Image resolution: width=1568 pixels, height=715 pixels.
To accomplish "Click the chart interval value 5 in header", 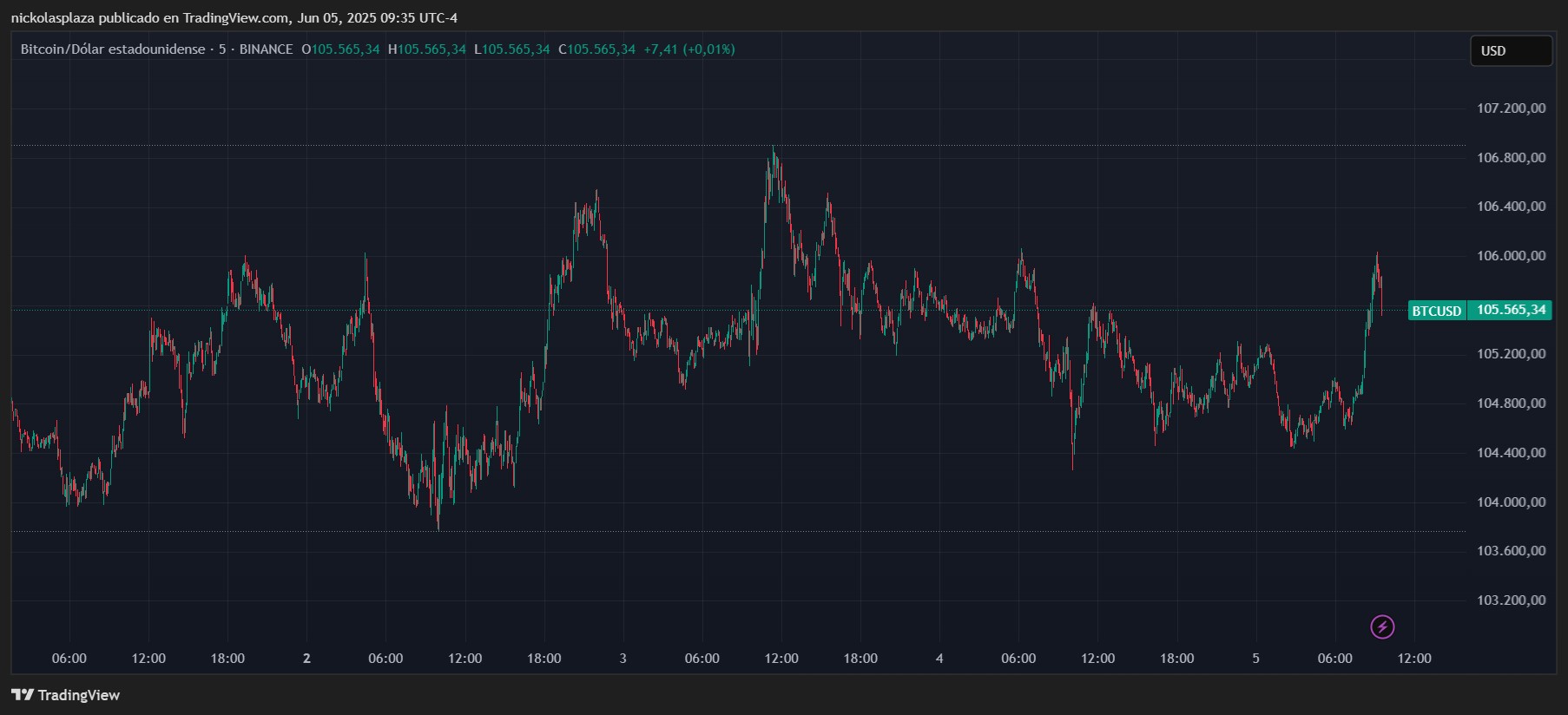I will click(222, 49).
